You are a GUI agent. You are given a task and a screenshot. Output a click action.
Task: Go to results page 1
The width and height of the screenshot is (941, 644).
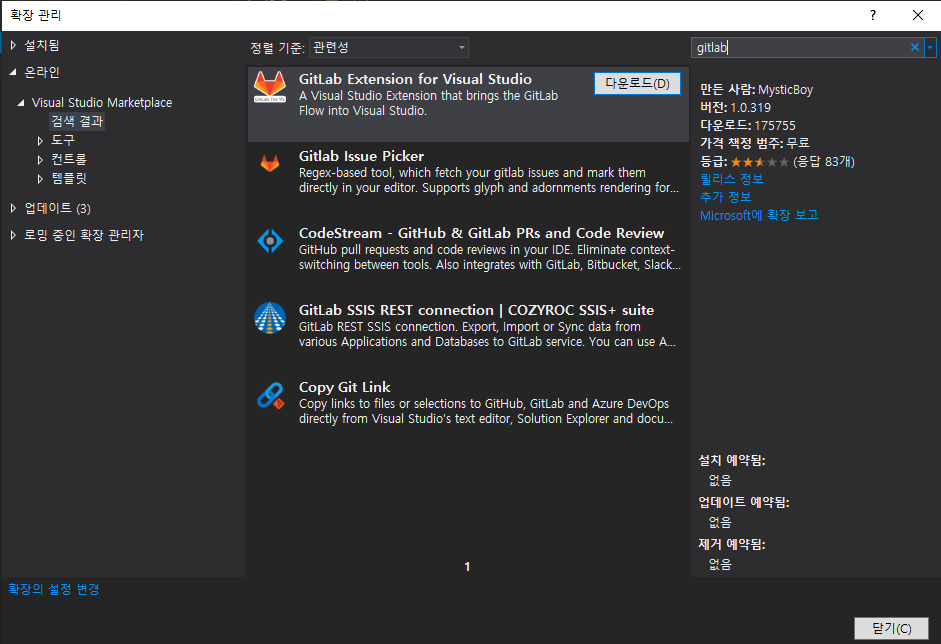pos(467,567)
